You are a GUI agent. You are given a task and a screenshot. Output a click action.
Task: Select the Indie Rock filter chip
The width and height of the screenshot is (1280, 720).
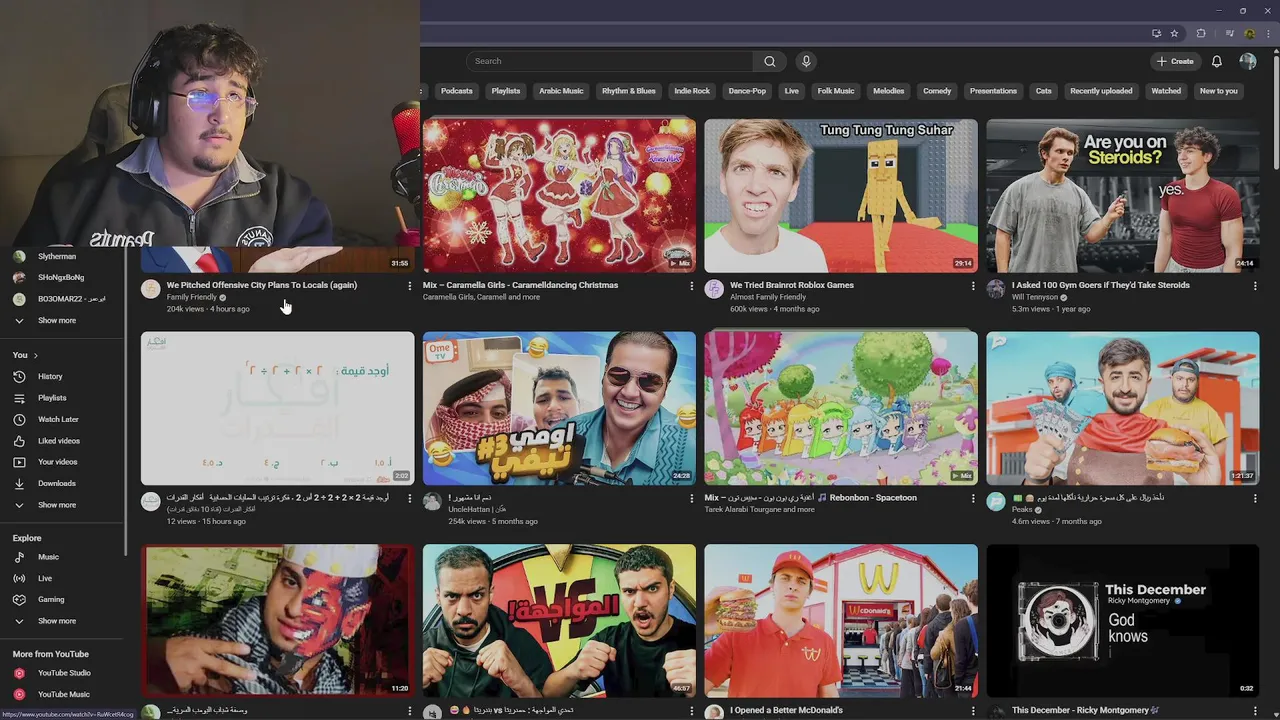tap(692, 91)
